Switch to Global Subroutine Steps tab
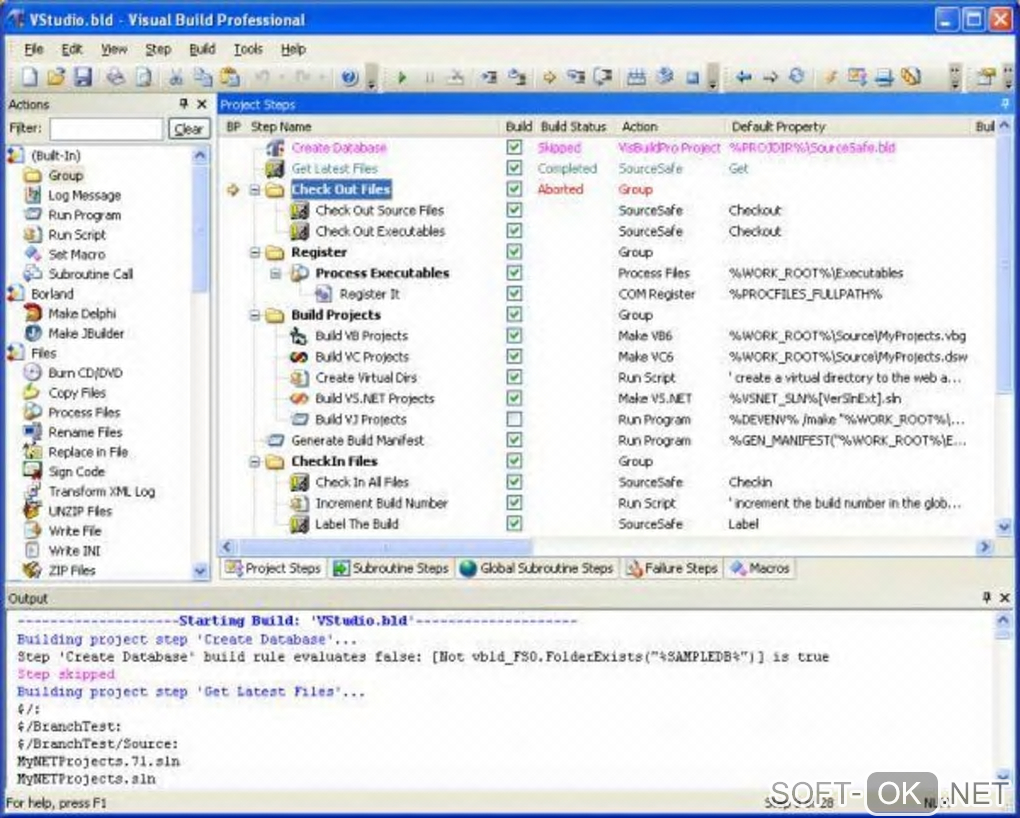Viewport: 1020px width, 818px height. (x=536, y=568)
